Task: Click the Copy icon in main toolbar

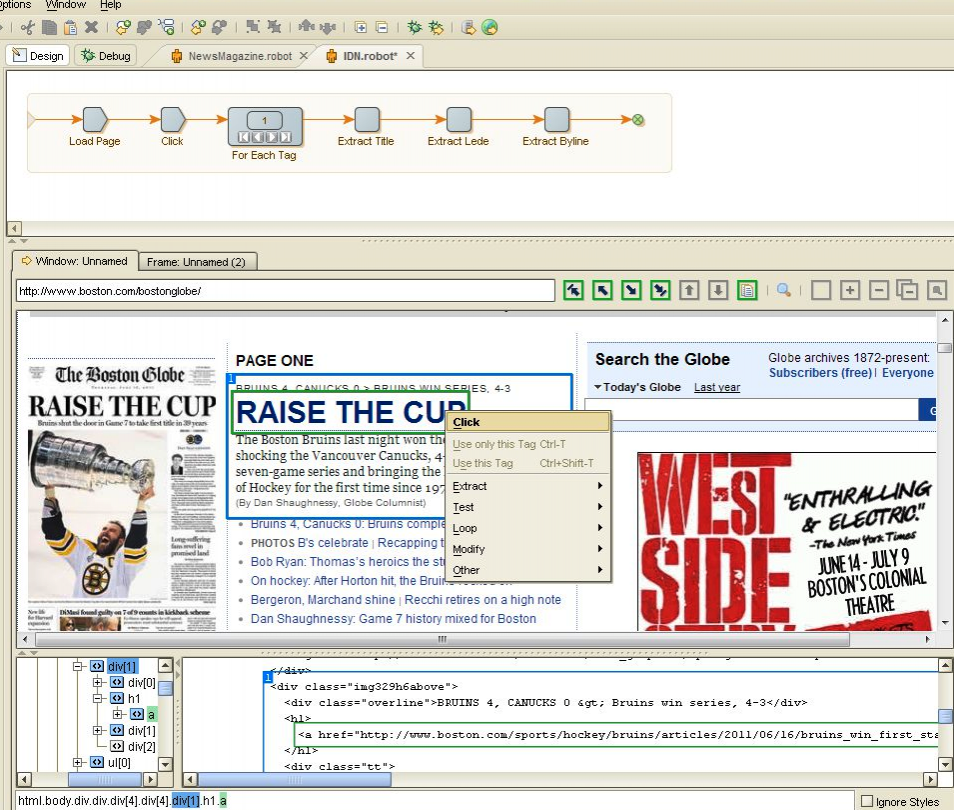Action: tap(49, 27)
